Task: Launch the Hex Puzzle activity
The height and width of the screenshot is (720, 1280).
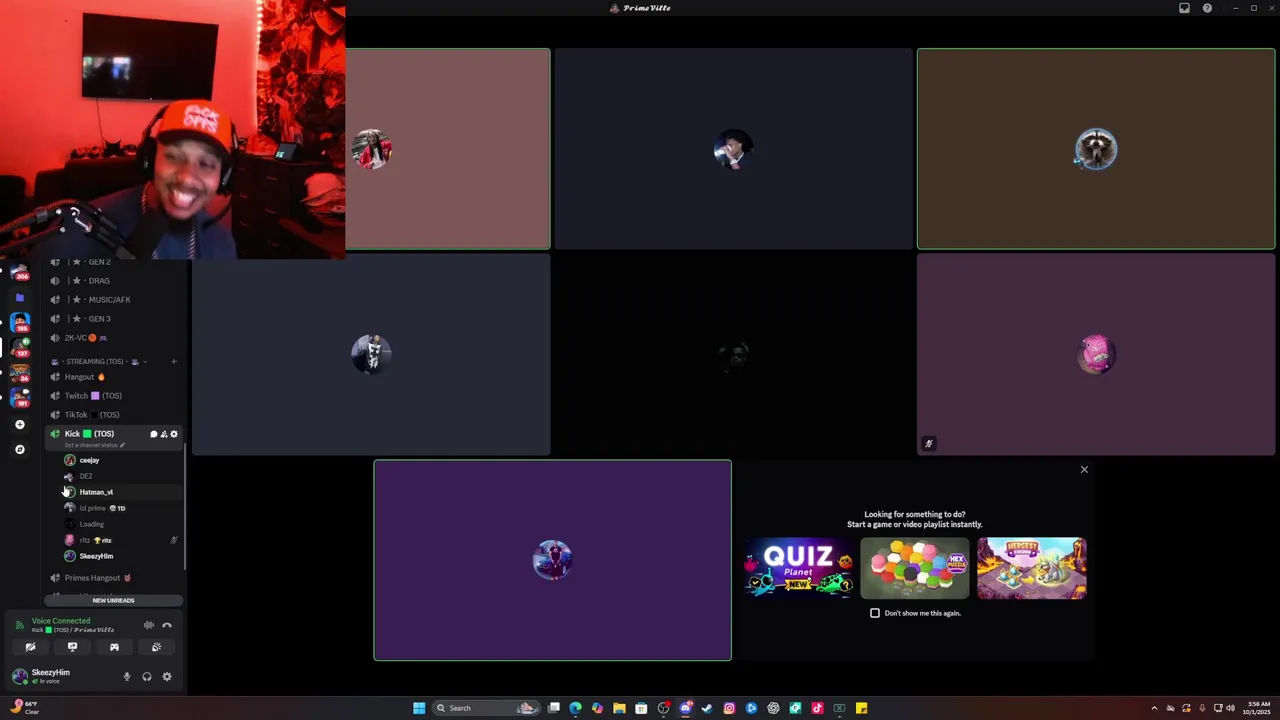Action: click(x=915, y=568)
